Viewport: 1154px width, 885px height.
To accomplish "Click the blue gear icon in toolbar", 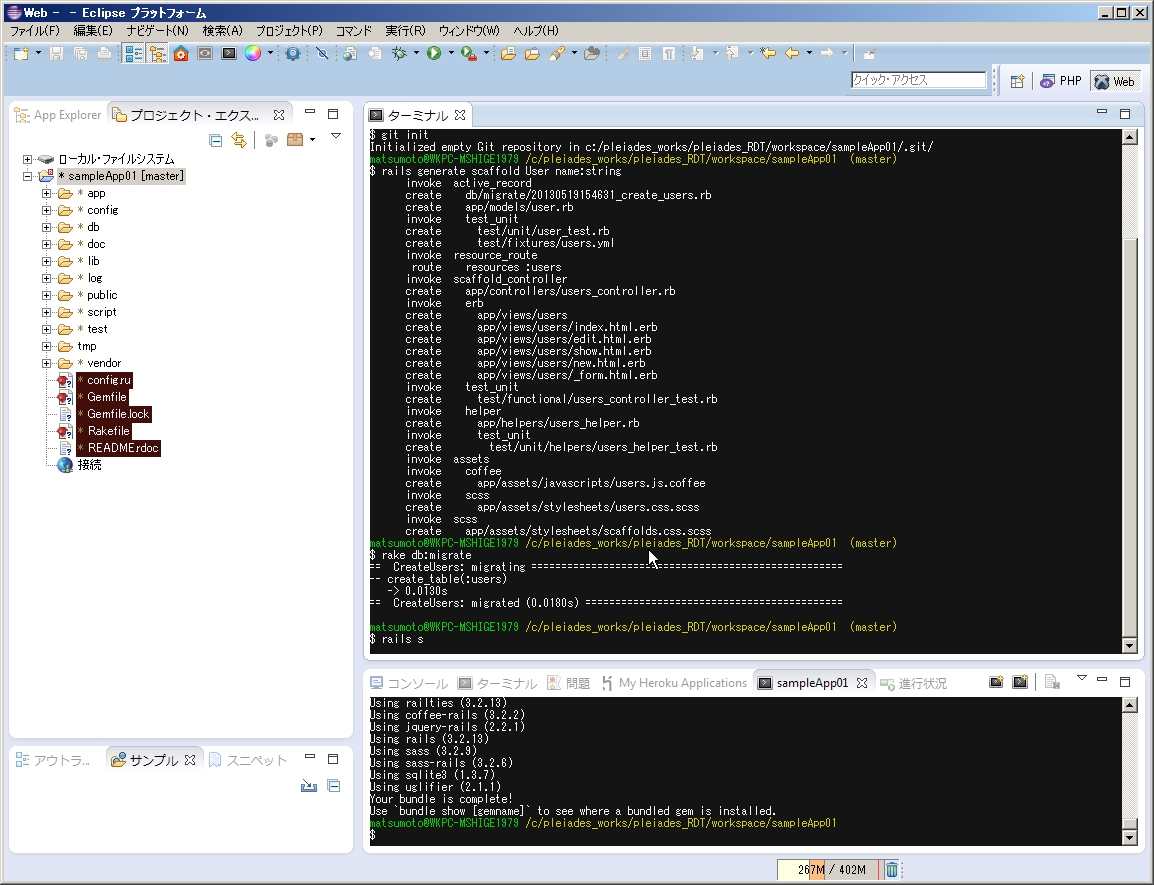I will (x=293, y=54).
